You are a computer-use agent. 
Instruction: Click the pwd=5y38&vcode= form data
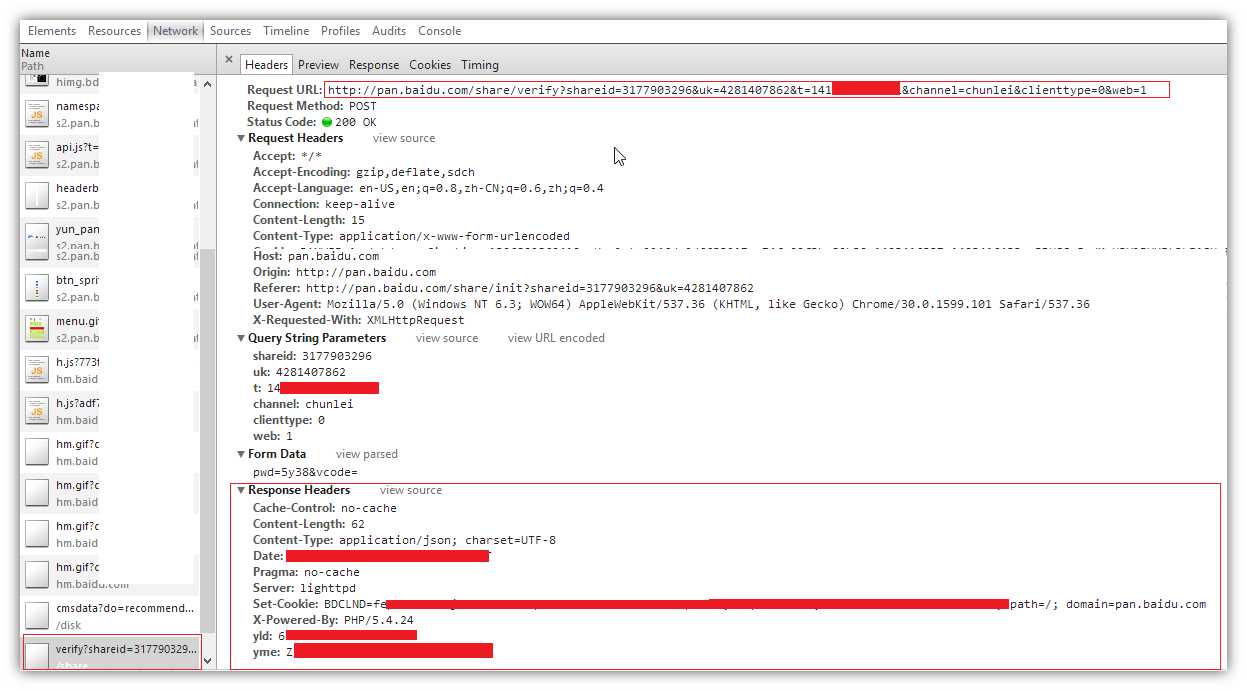306,472
